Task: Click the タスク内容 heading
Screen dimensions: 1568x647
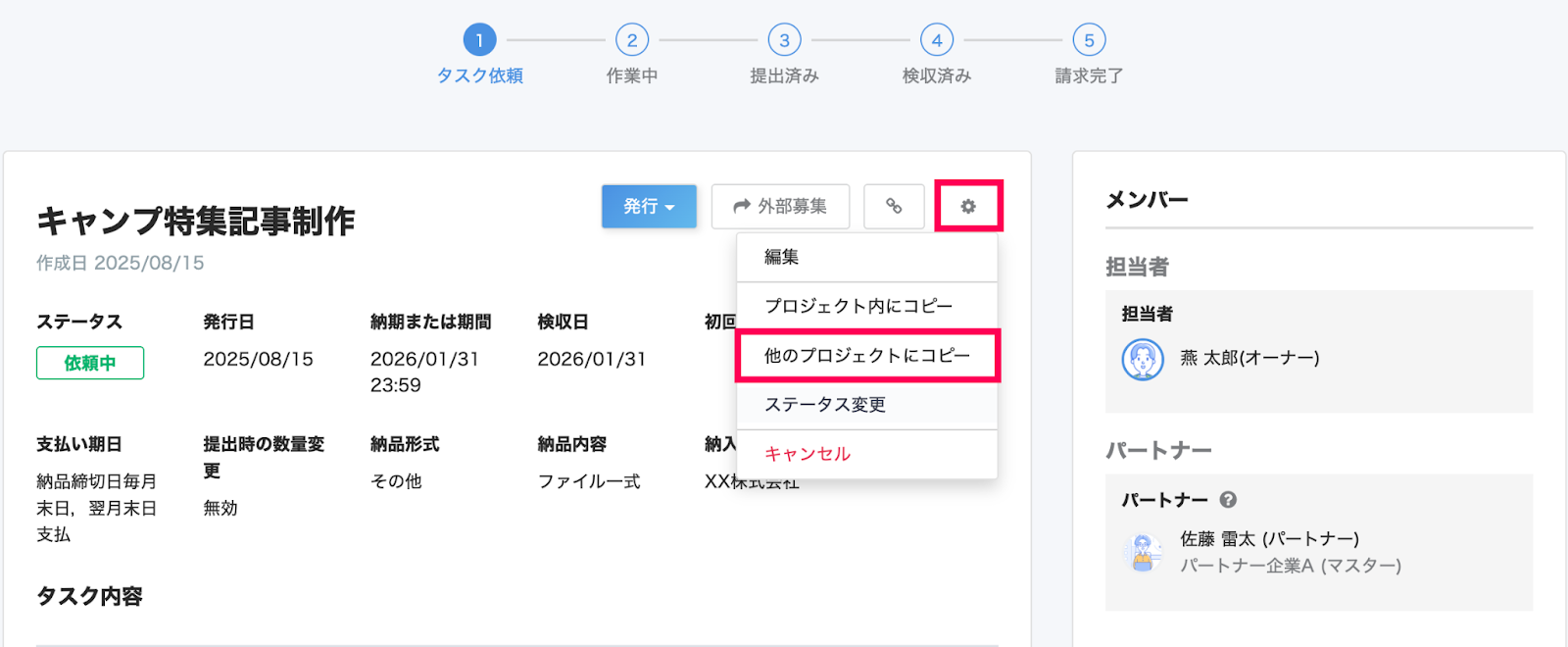Action: (89, 596)
